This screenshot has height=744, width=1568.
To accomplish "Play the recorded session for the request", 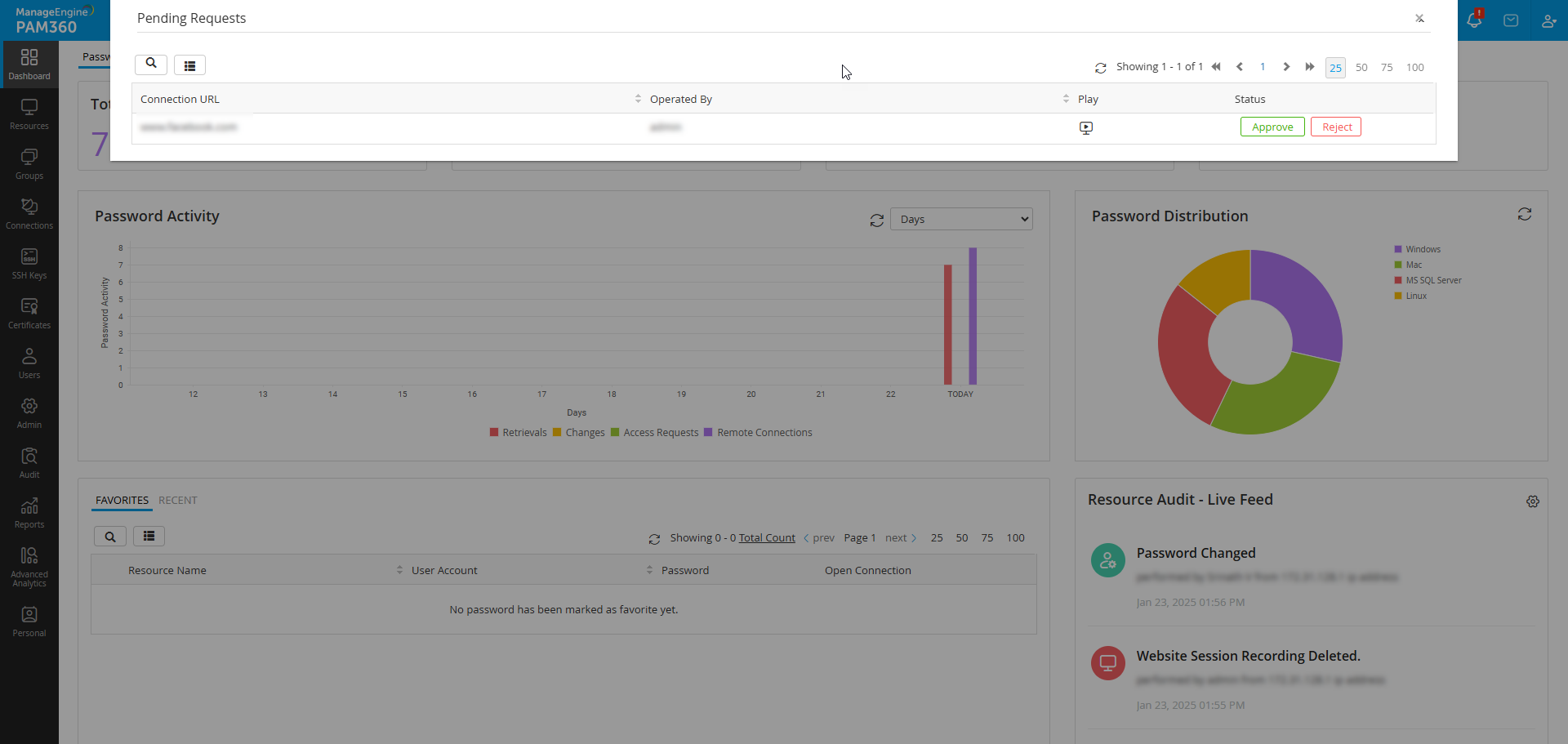I will point(1086,127).
